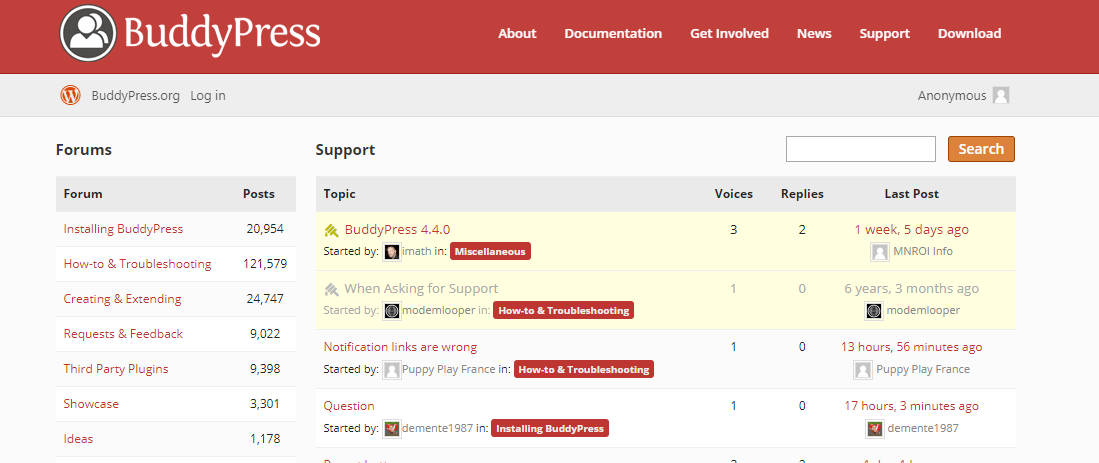This screenshot has height=463, width=1099.
Task: Open the When Asking for Support topic
Action: [421, 288]
